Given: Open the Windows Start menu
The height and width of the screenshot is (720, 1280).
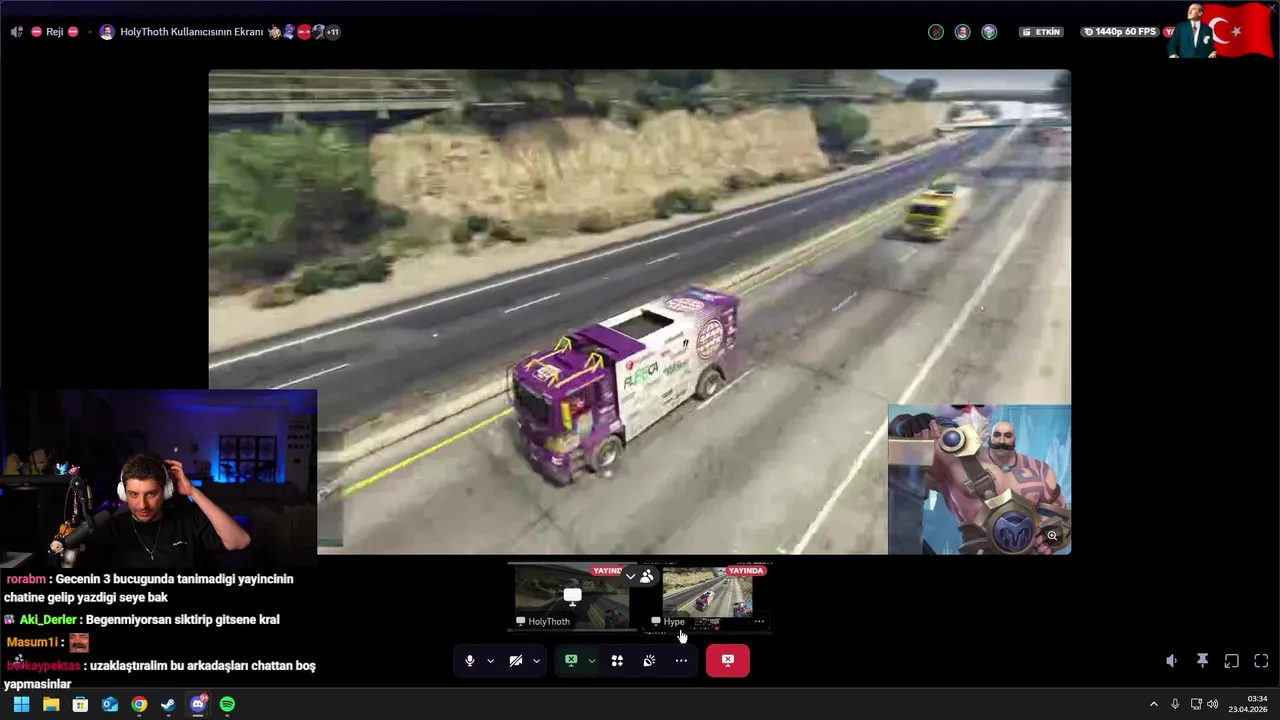Looking at the screenshot, I should 21,705.
